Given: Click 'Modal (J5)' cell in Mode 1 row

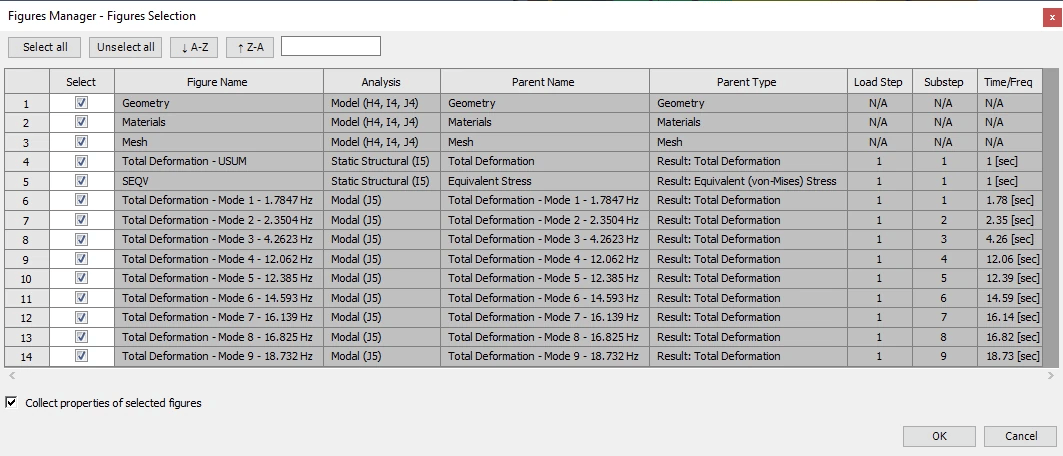Looking at the screenshot, I should pyautogui.click(x=382, y=200).
